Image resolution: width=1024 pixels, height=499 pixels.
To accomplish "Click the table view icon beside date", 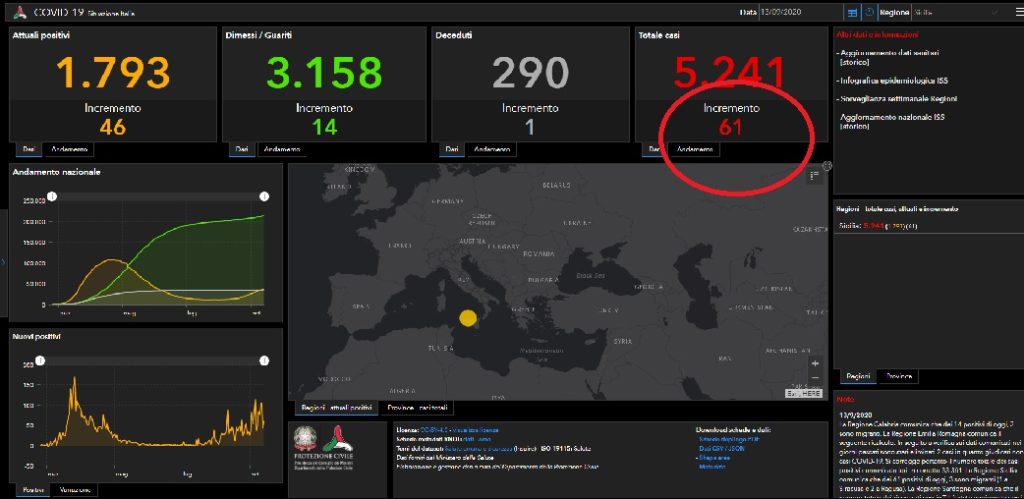I will [852, 14].
